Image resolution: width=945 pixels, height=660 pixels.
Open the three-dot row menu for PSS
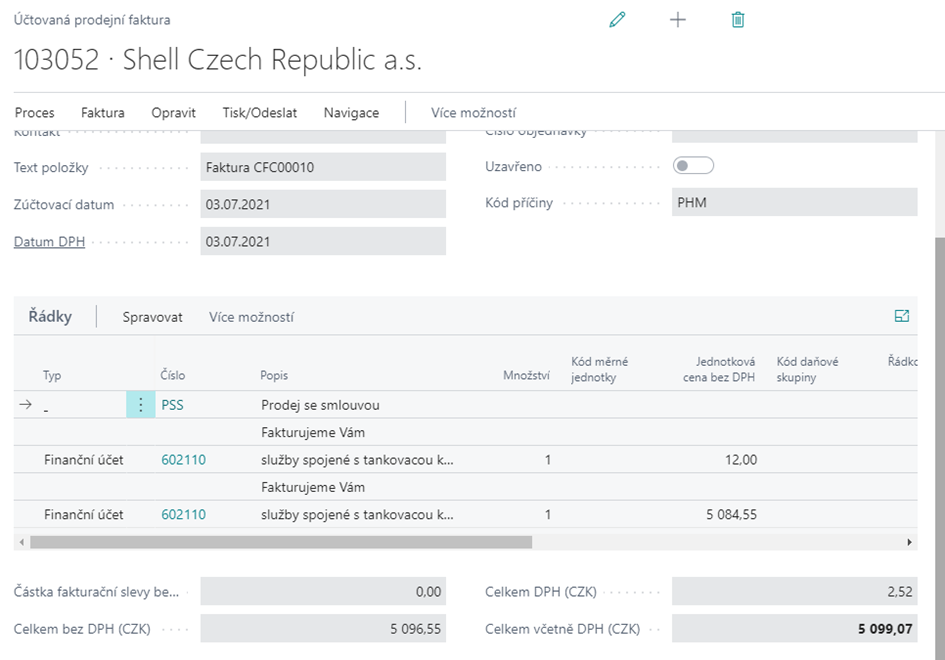[x=141, y=405]
